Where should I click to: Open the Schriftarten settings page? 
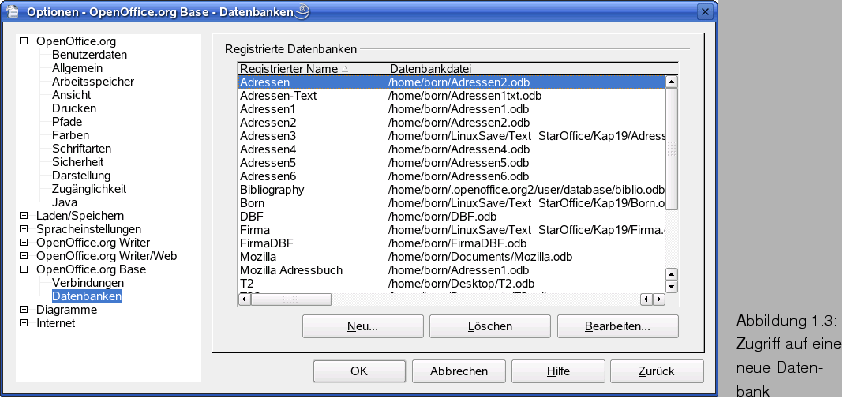click(82, 149)
